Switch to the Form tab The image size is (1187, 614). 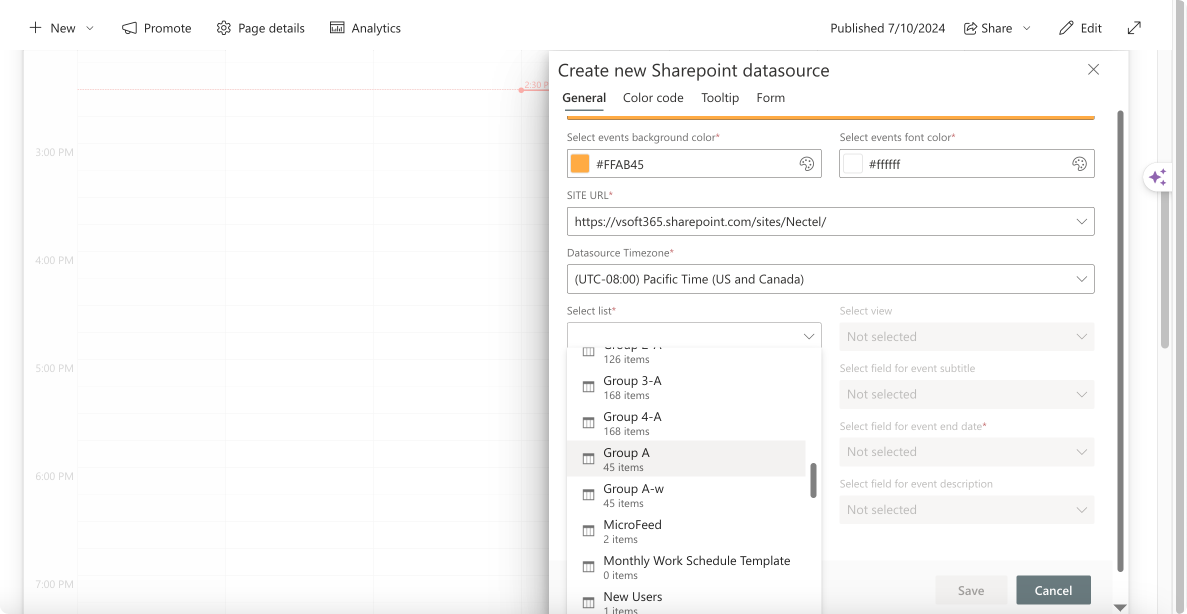(771, 98)
